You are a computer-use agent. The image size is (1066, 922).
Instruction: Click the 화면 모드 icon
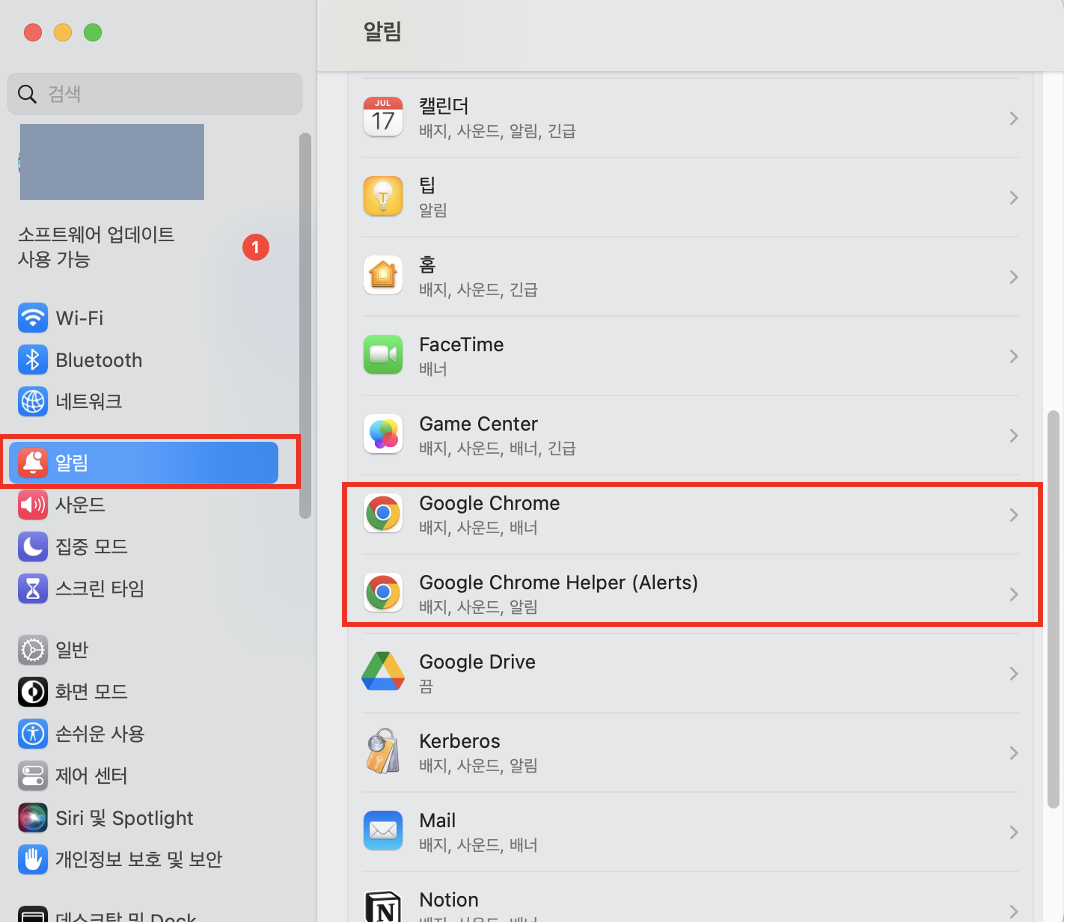tap(33, 692)
